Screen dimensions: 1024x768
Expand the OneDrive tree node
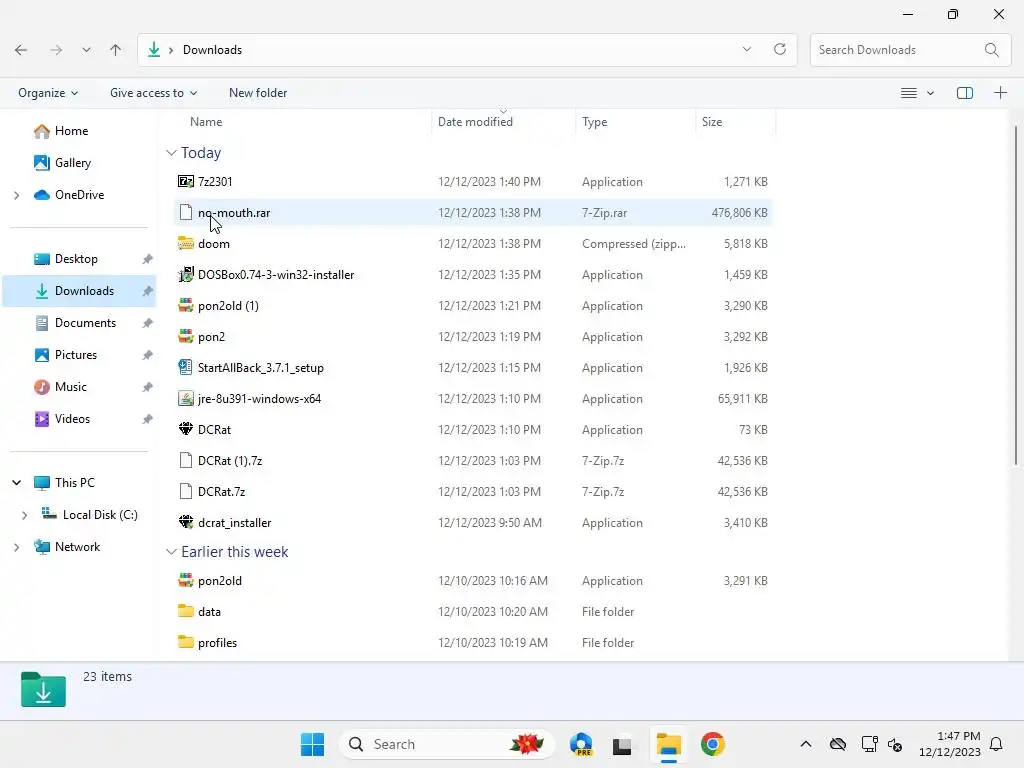pyautogui.click(x=17, y=195)
